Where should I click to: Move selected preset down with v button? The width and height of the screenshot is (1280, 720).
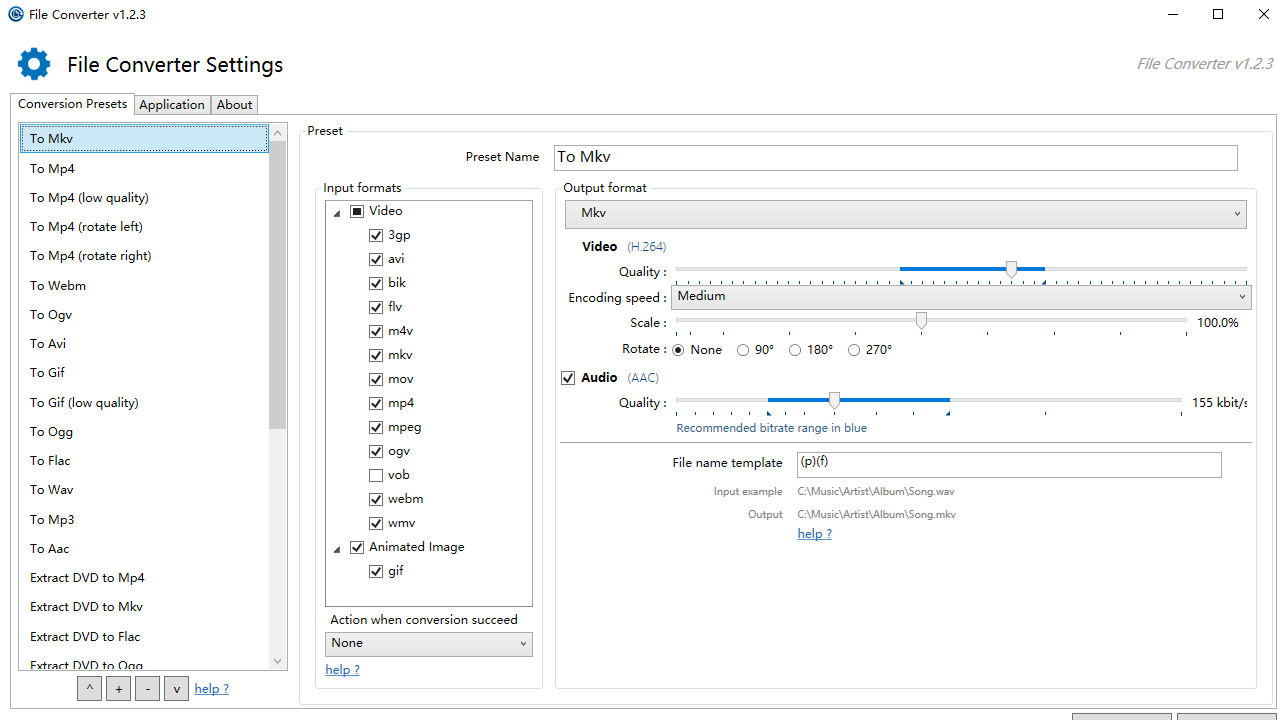coord(176,688)
